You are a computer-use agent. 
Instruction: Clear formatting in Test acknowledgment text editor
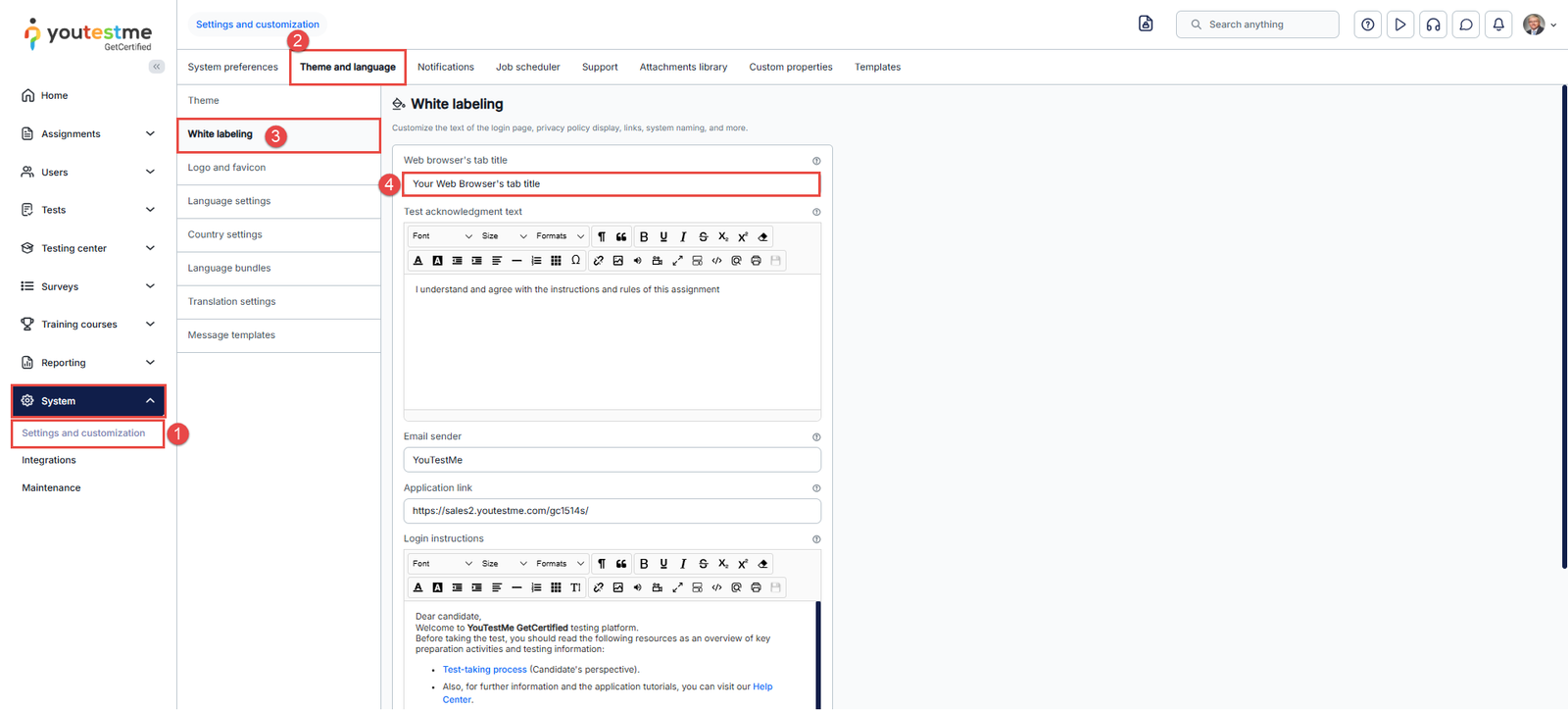click(x=762, y=236)
